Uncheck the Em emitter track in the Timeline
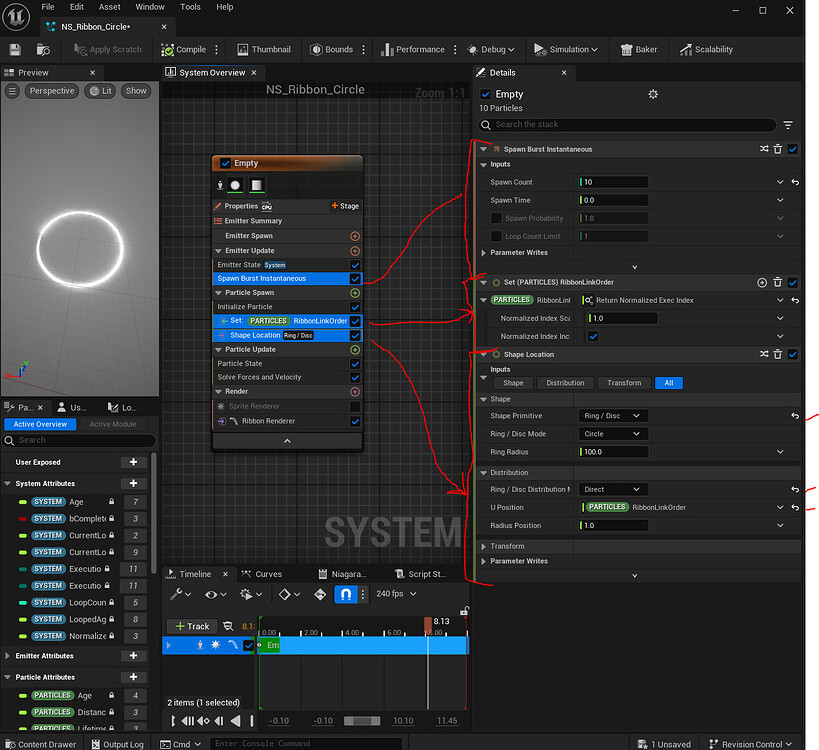 (247, 645)
